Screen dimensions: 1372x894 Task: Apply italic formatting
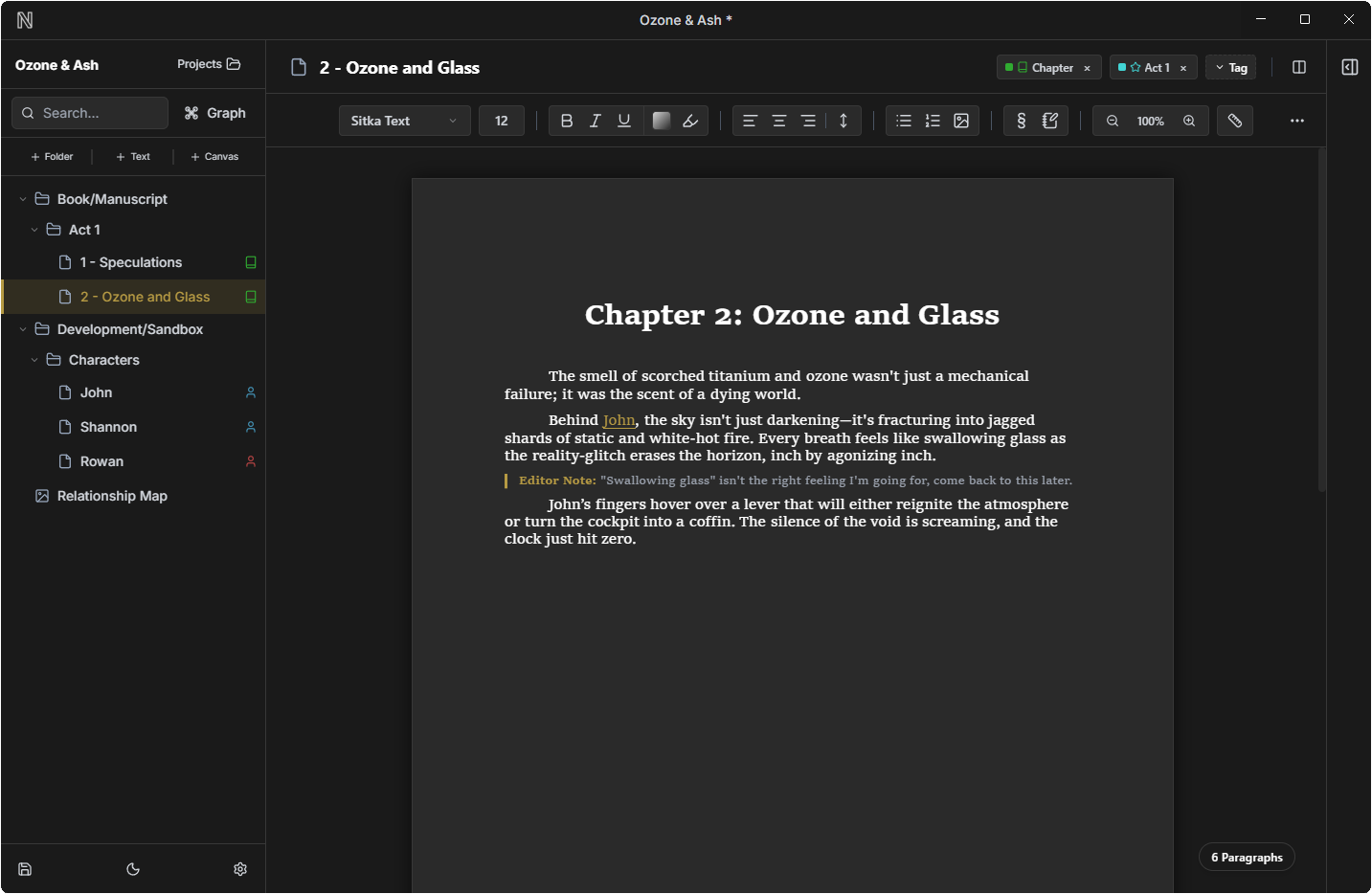(x=595, y=120)
